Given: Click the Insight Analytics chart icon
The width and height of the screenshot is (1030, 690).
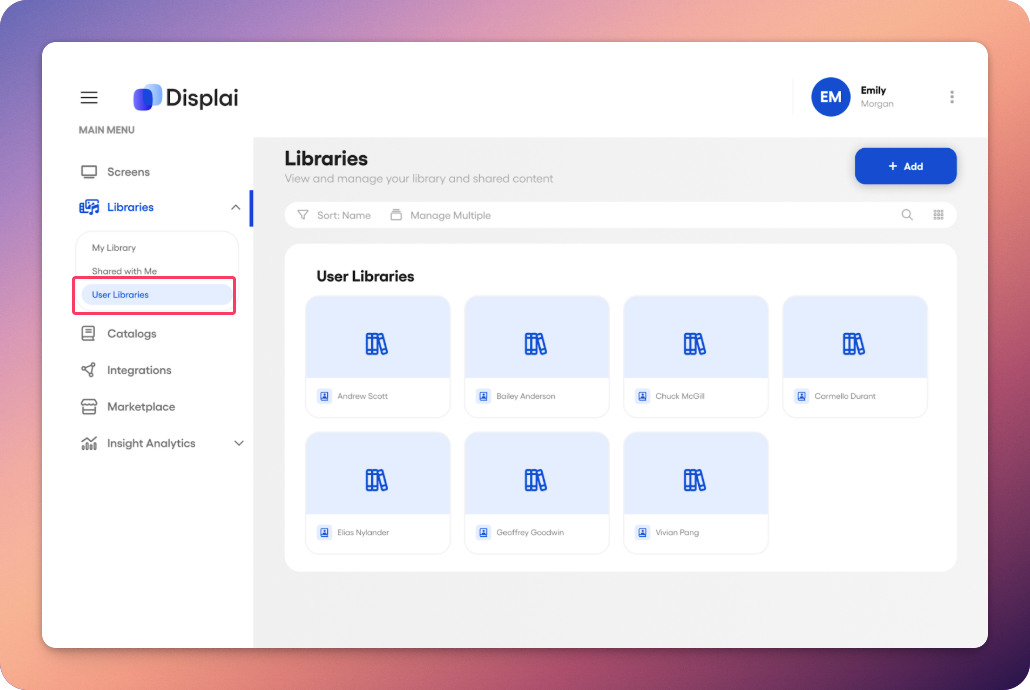Looking at the screenshot, I should 89,443.
